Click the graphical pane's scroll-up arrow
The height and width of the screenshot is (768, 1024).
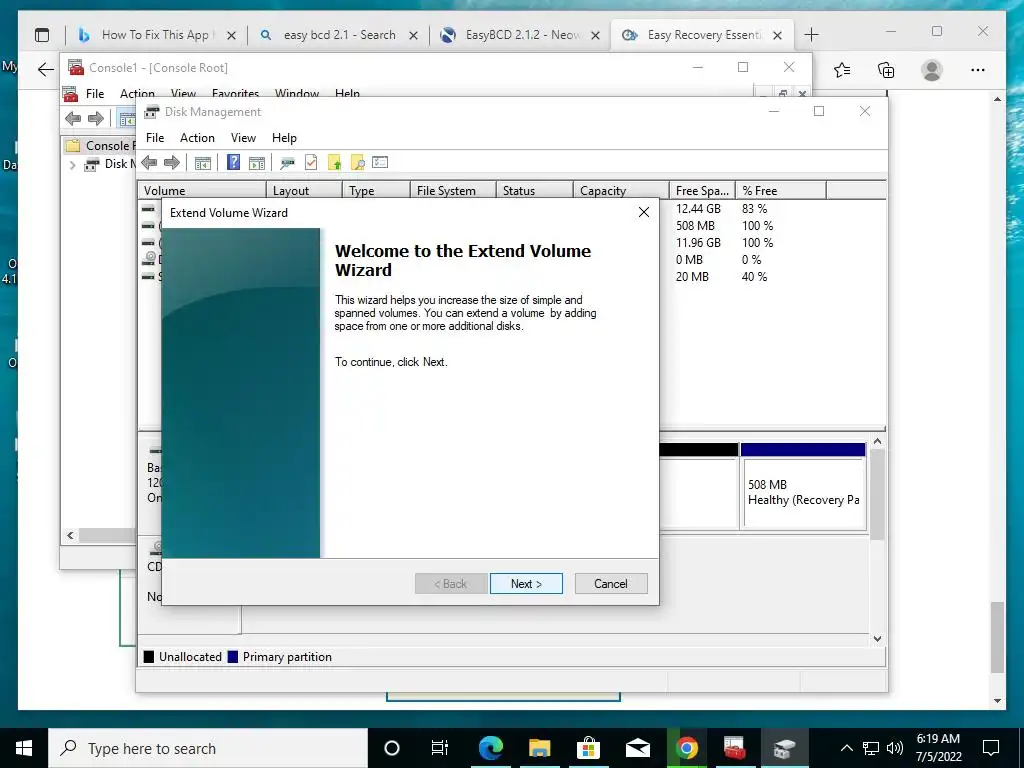click(x=878, y=441)
